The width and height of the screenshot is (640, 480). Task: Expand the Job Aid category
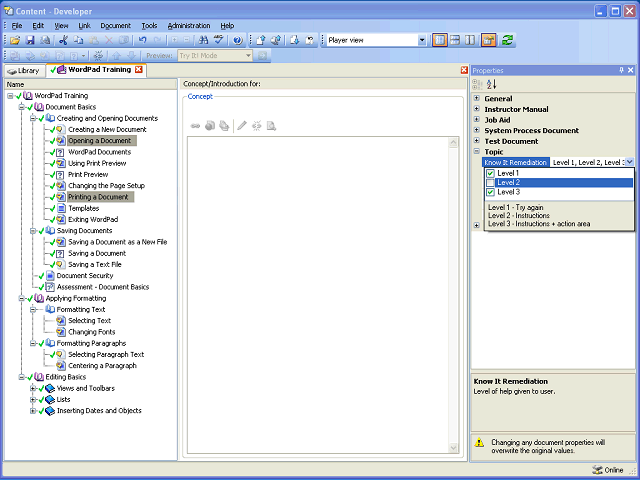click(x=476, y=120)
